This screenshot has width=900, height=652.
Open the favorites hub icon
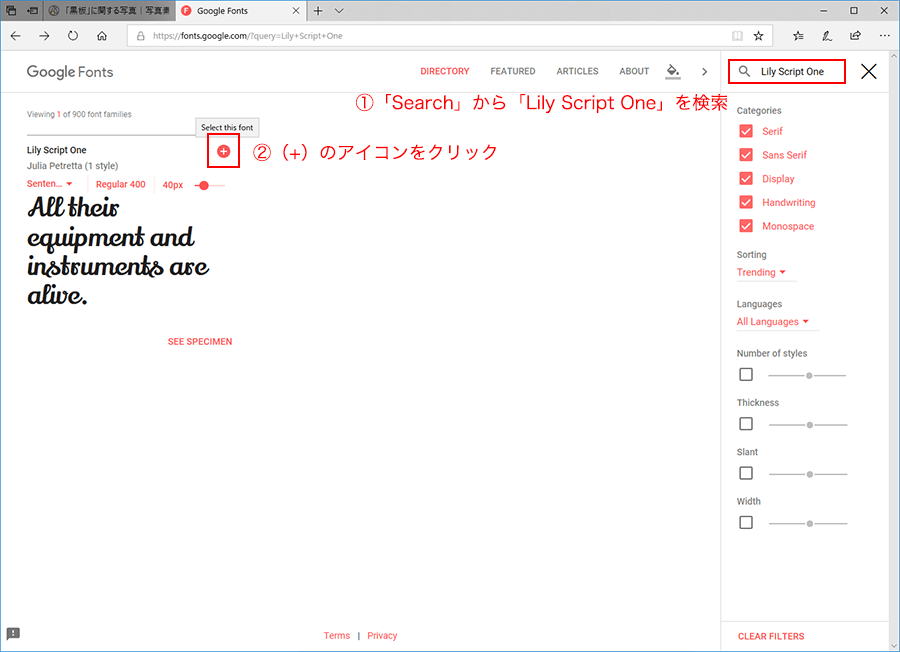(798, 36)
